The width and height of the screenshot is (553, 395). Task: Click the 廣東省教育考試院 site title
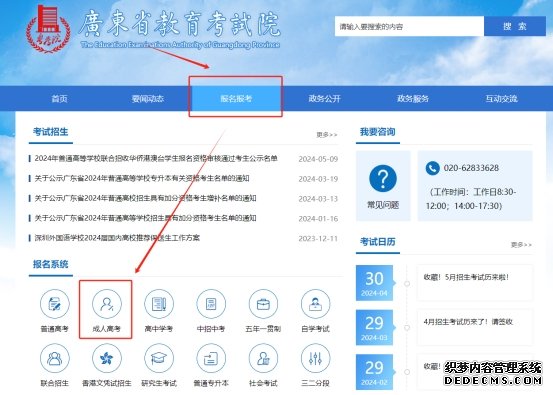click(x=179, y=24)
